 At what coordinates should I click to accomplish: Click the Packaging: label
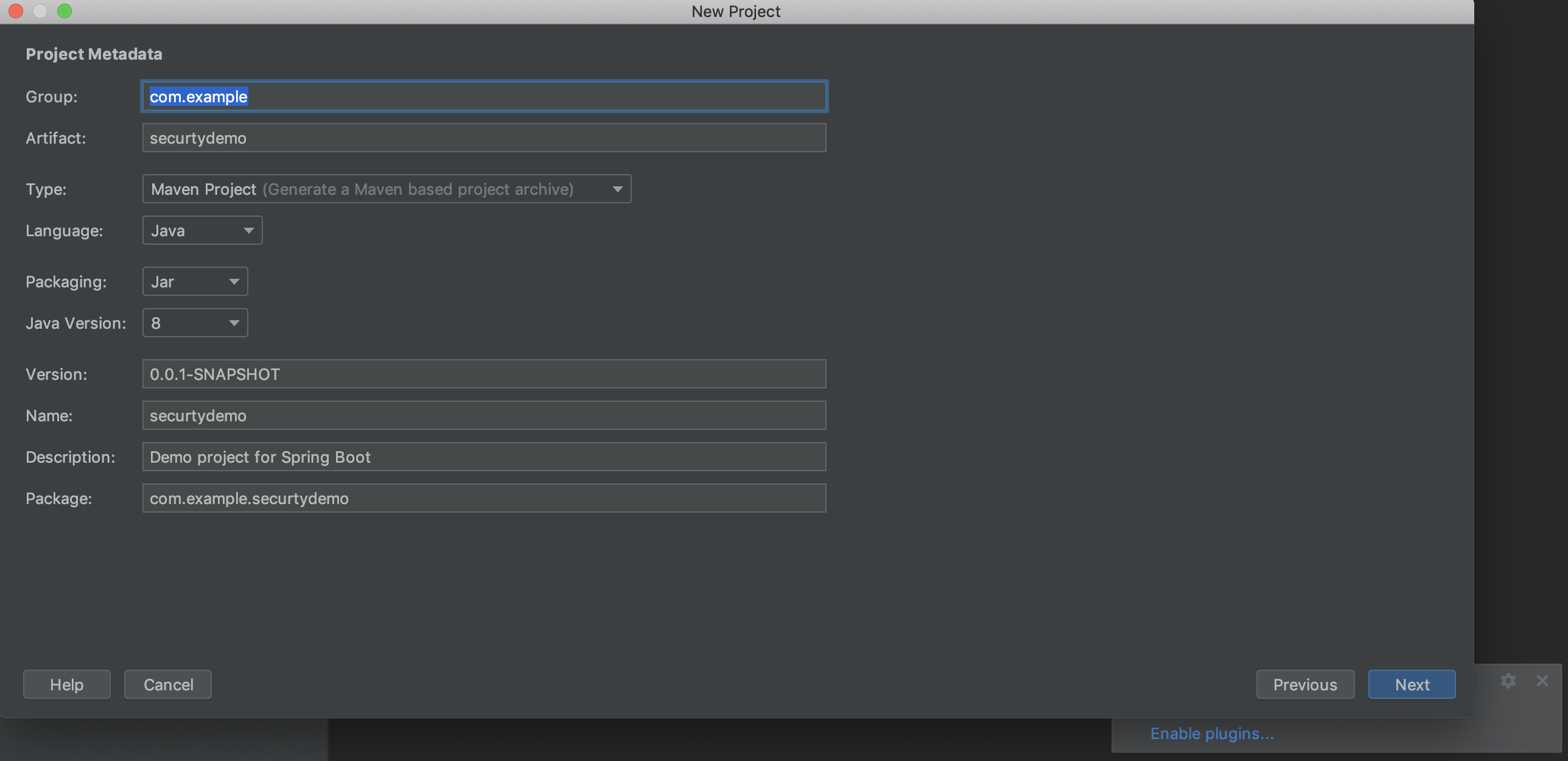[66, 282]
